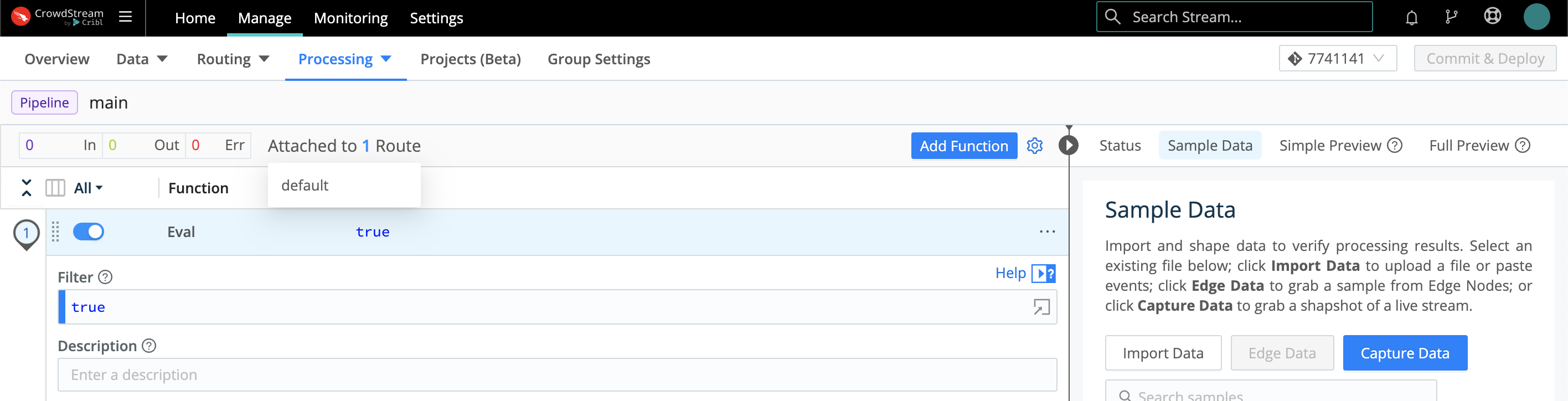
Task: Click the Add Function button
Action: [963, 146]
